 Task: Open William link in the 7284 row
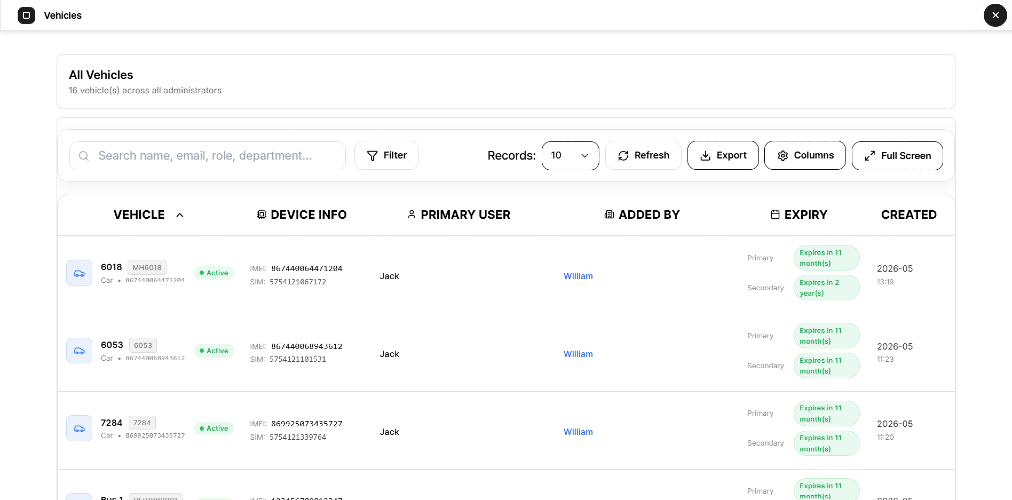(578, 432)
